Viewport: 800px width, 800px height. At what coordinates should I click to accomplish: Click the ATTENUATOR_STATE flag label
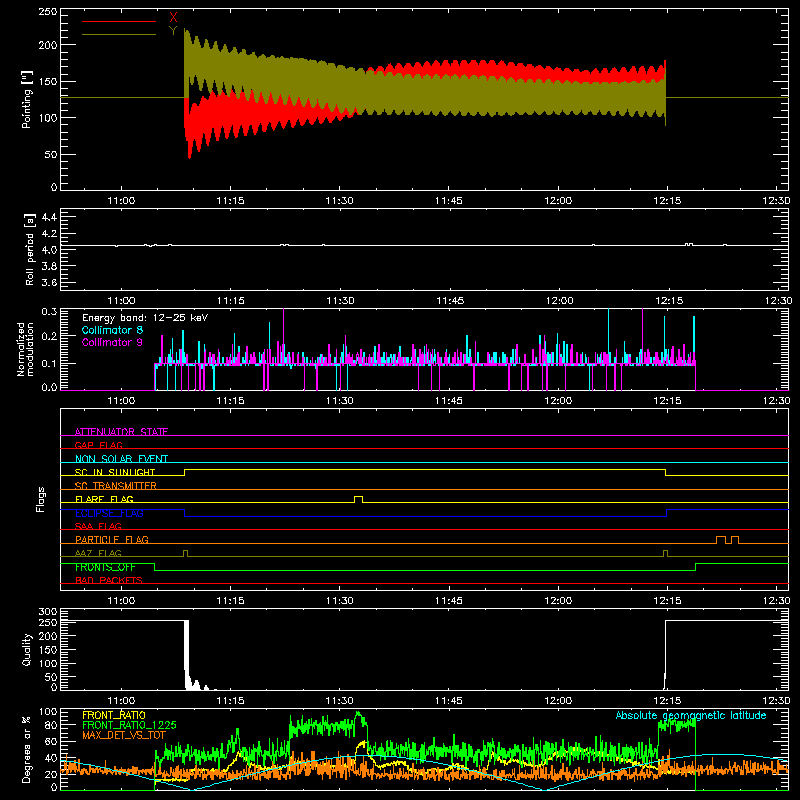(x=121, y=432)
